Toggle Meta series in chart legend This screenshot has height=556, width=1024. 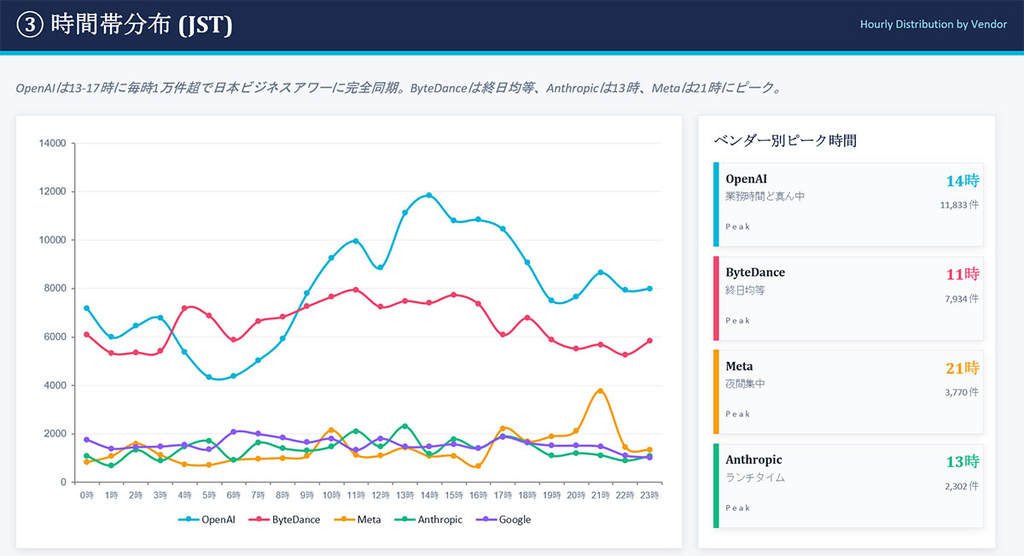click(x=357, y=519)
